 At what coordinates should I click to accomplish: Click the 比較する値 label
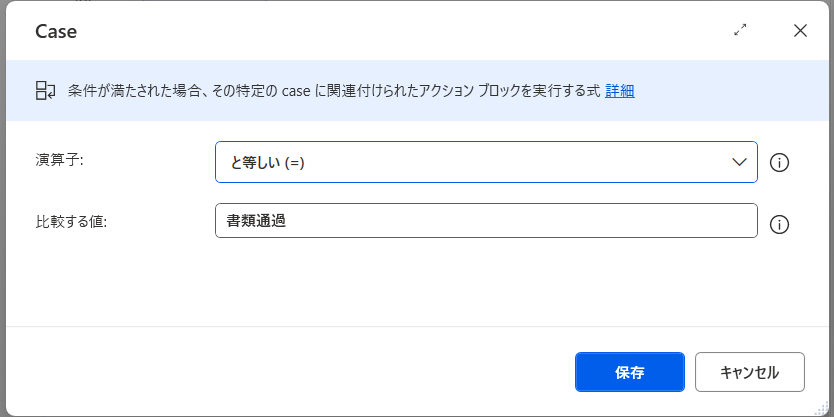pyautogui.click(x=71, y=221)
